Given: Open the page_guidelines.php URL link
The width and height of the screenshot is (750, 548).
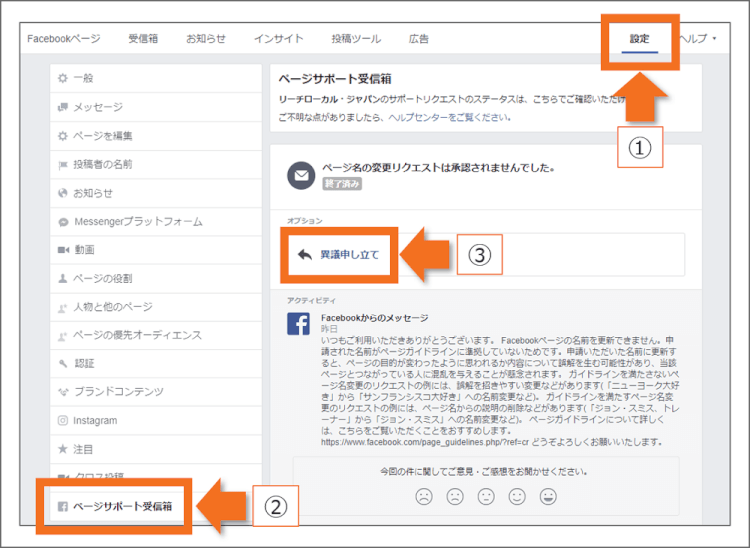Looking at the screenshot, I should click(425, 442).
